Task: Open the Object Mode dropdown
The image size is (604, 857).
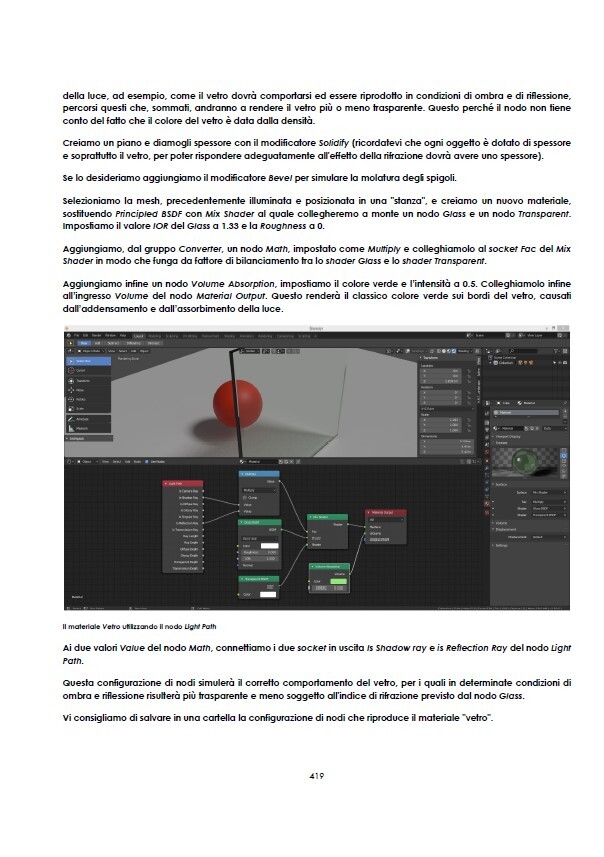Action: pyautogui.click(x=91, y=351)
